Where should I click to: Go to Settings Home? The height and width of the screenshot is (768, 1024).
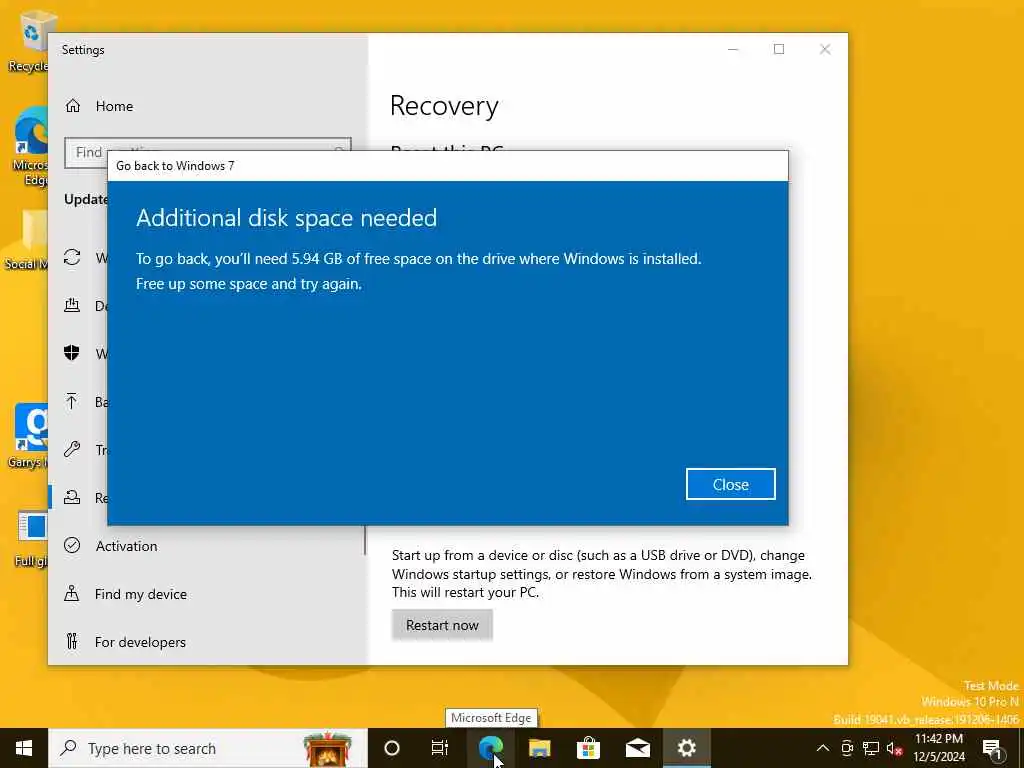114,106
